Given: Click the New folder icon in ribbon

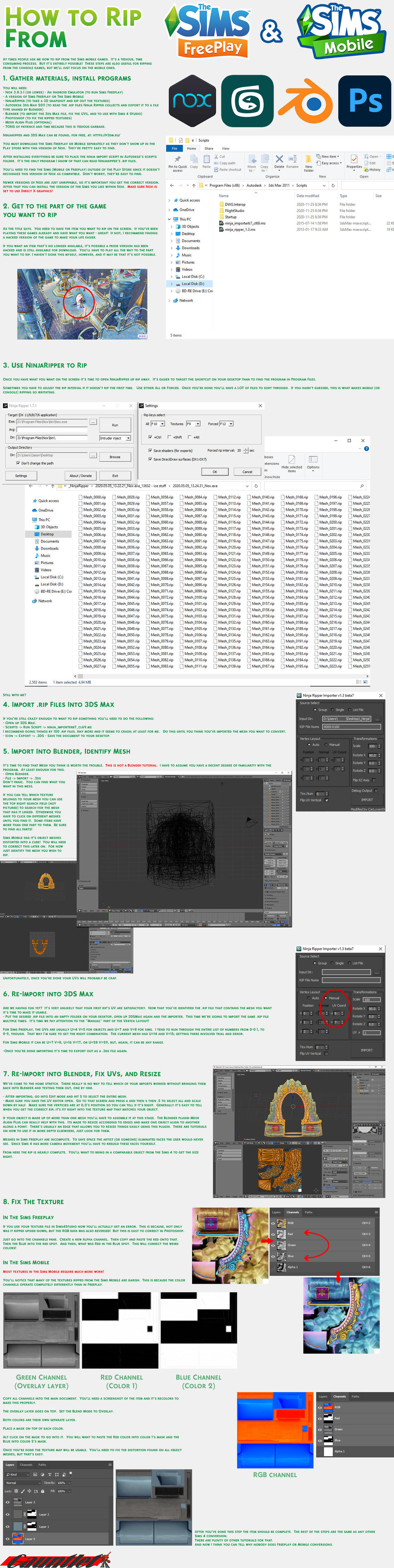Looking at the screenshot, I should (x=309, y=159).
